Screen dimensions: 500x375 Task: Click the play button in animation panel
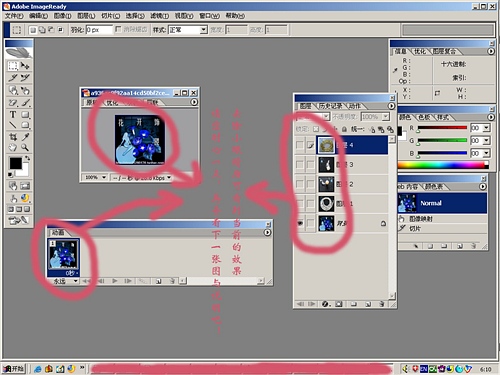(115, 281)
